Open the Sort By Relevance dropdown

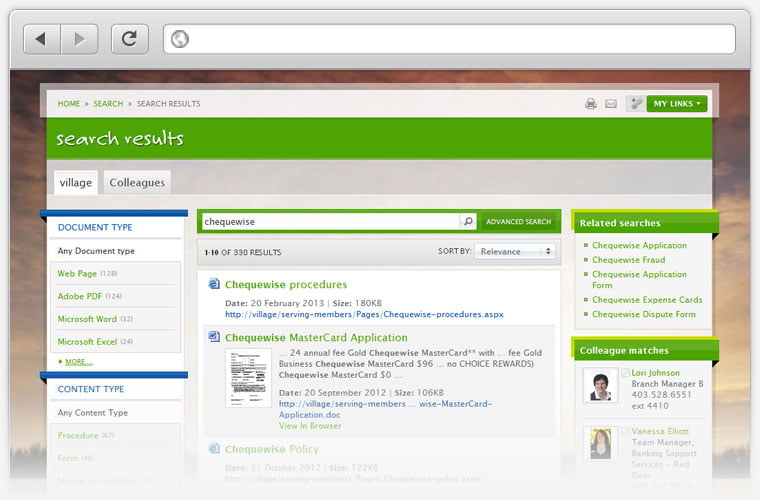click(x=515, y=251)
